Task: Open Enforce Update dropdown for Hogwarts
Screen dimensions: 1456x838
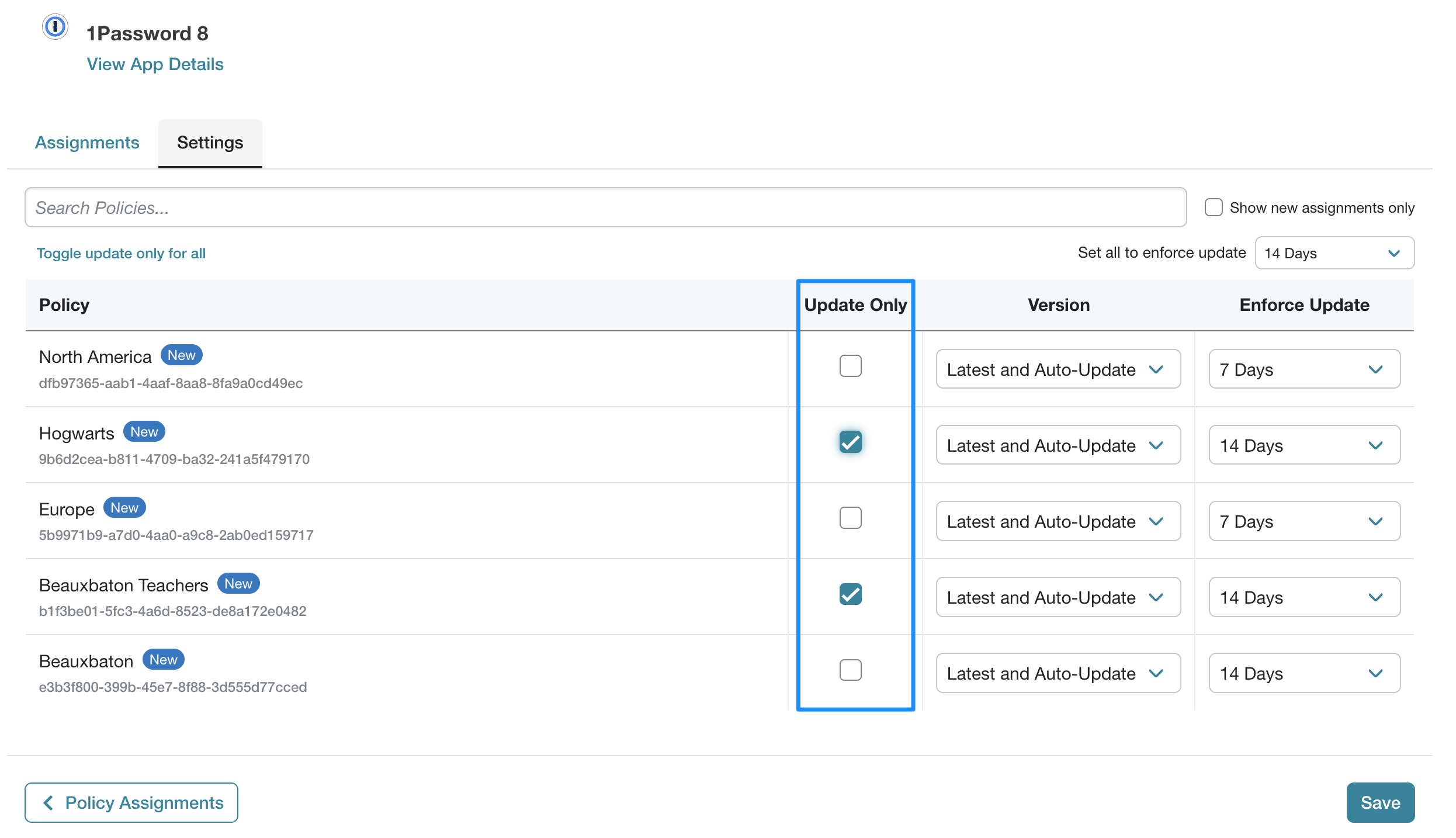Action: [x=1304, y=445]
